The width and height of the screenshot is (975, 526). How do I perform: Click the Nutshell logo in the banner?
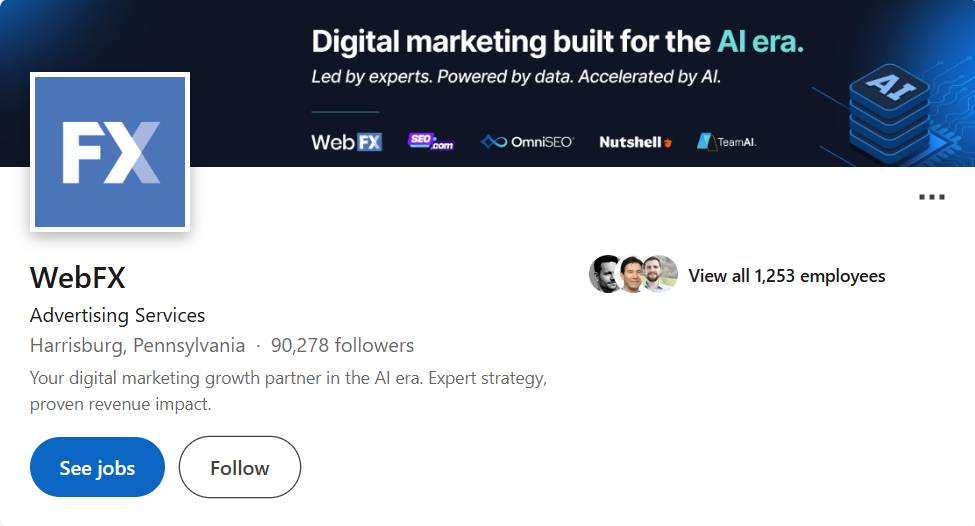pos(635,142)
